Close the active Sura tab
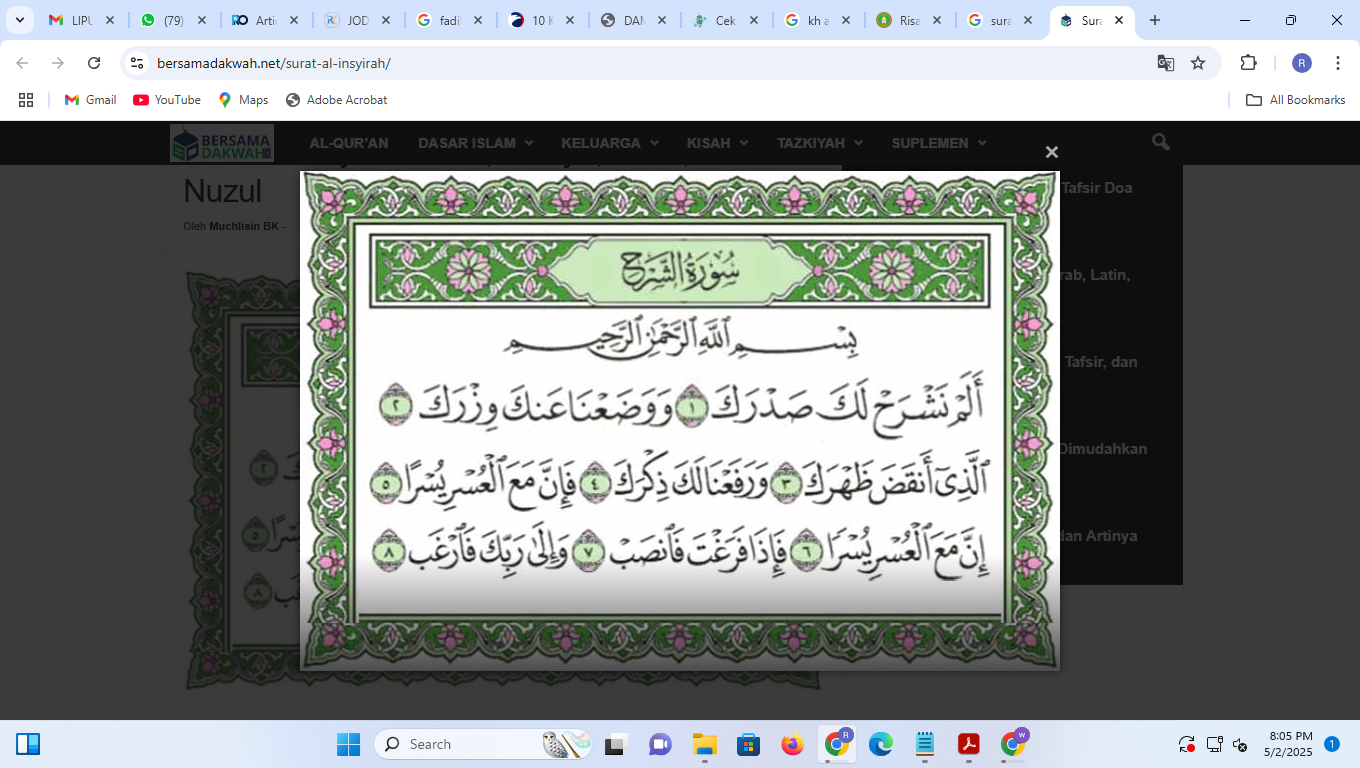This screenshot has width=1360, height=768. click(x=1118, y=20)
